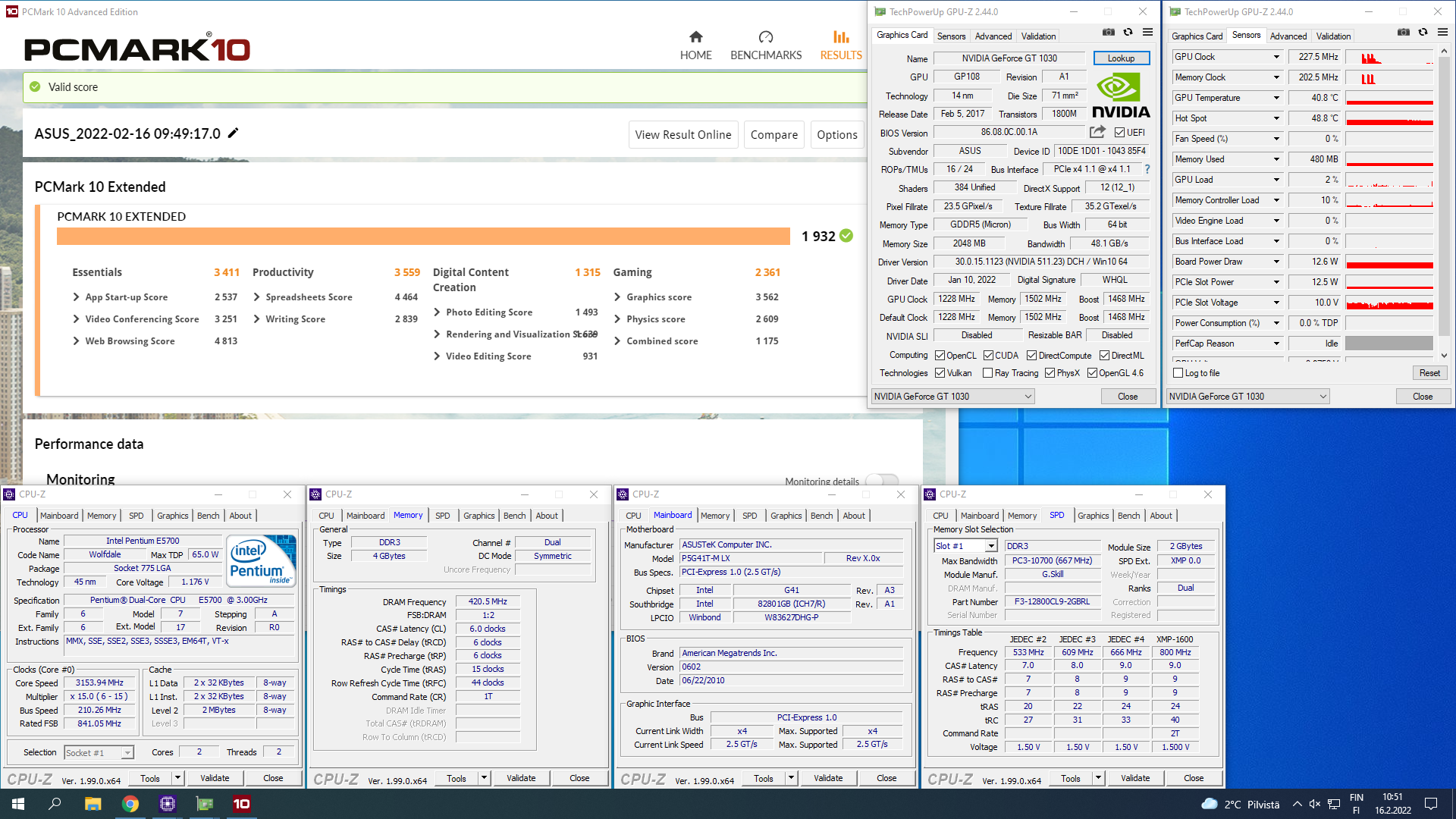
Task: Open the notification center in the tray
Action: click(1431, 804)
